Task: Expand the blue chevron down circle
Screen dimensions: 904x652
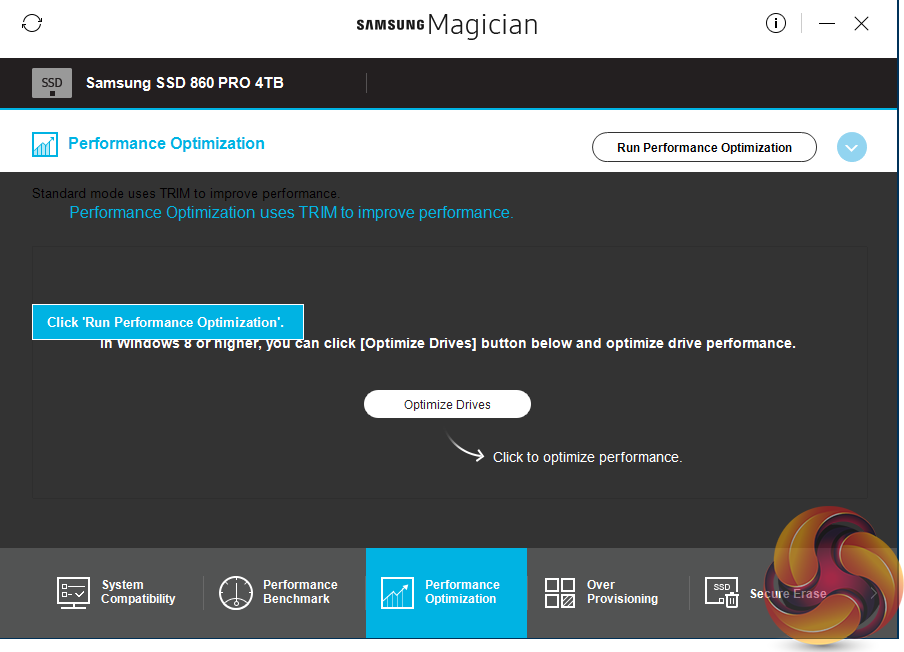Action: pos(852,148)
